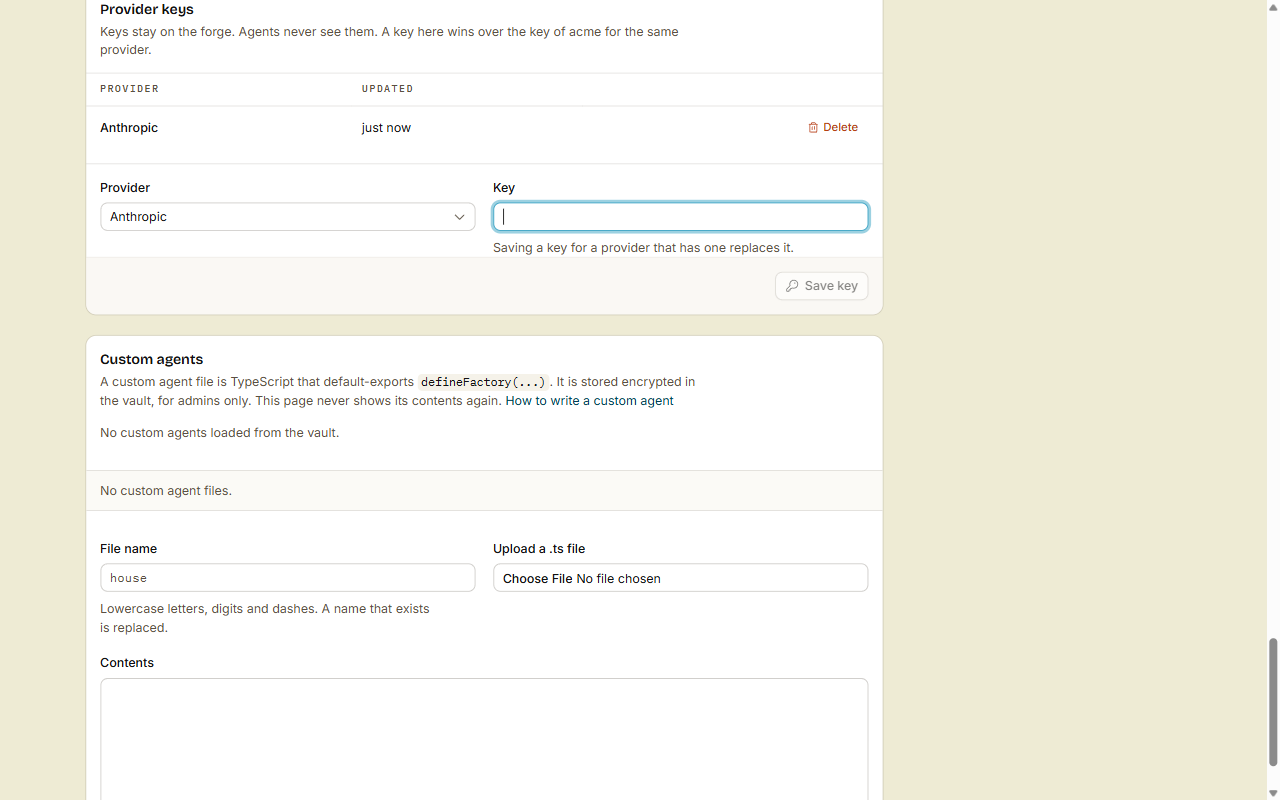This screenshot has height=800, width=1280.
Task: Click the vertical scrollbar thumb
Action: pos(1273,702)
